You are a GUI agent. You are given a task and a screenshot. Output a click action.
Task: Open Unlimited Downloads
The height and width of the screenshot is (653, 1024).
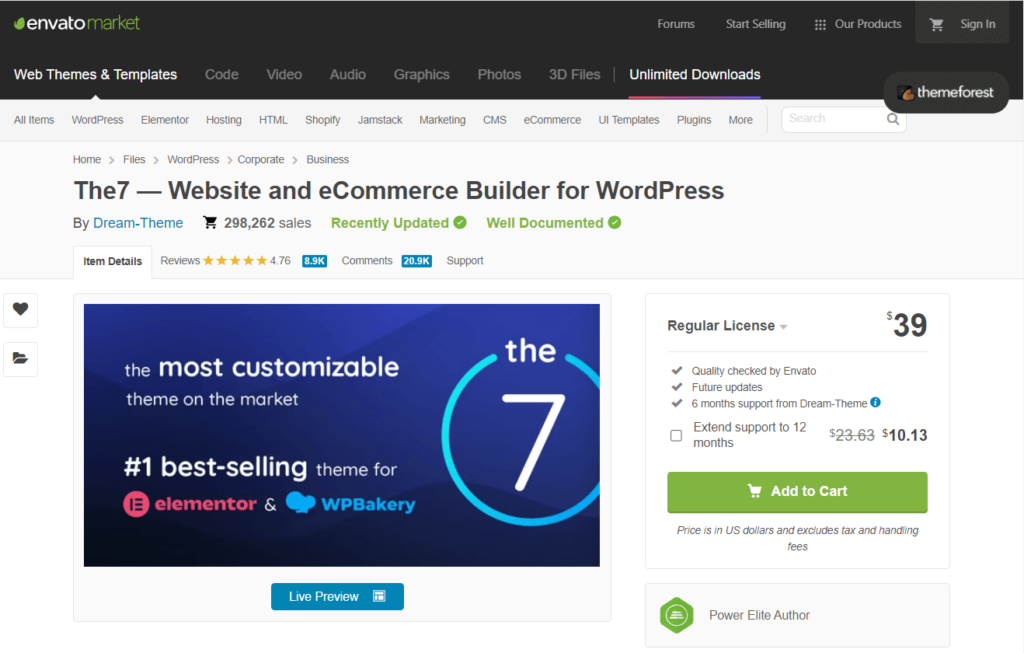695,74
